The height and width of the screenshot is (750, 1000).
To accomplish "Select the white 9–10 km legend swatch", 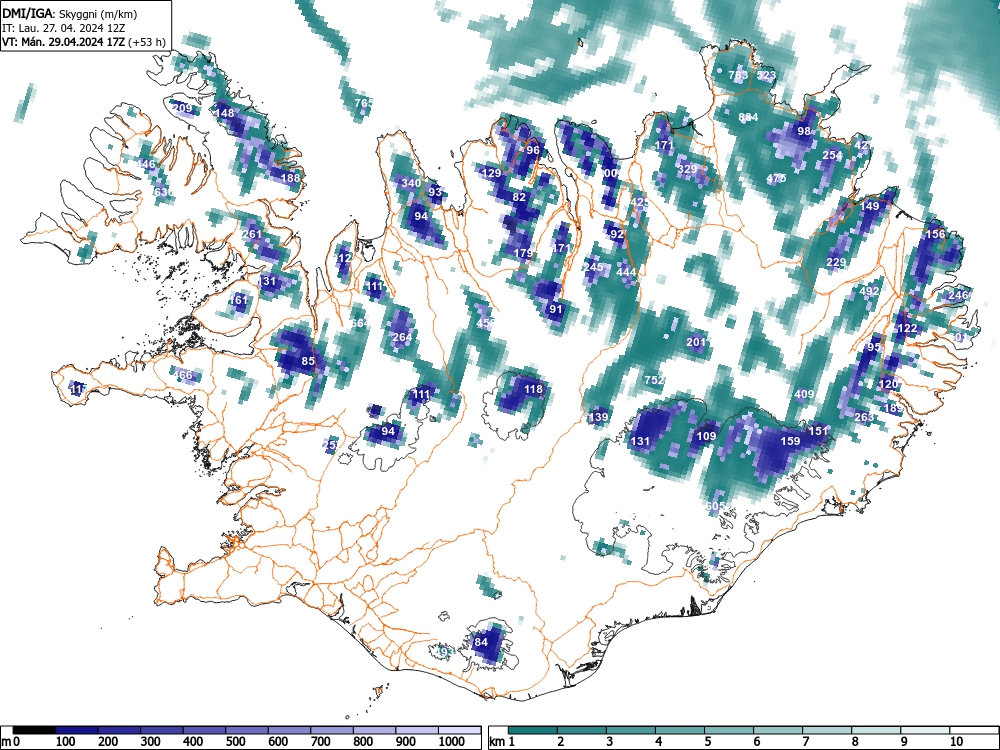I will coord(925,730).
